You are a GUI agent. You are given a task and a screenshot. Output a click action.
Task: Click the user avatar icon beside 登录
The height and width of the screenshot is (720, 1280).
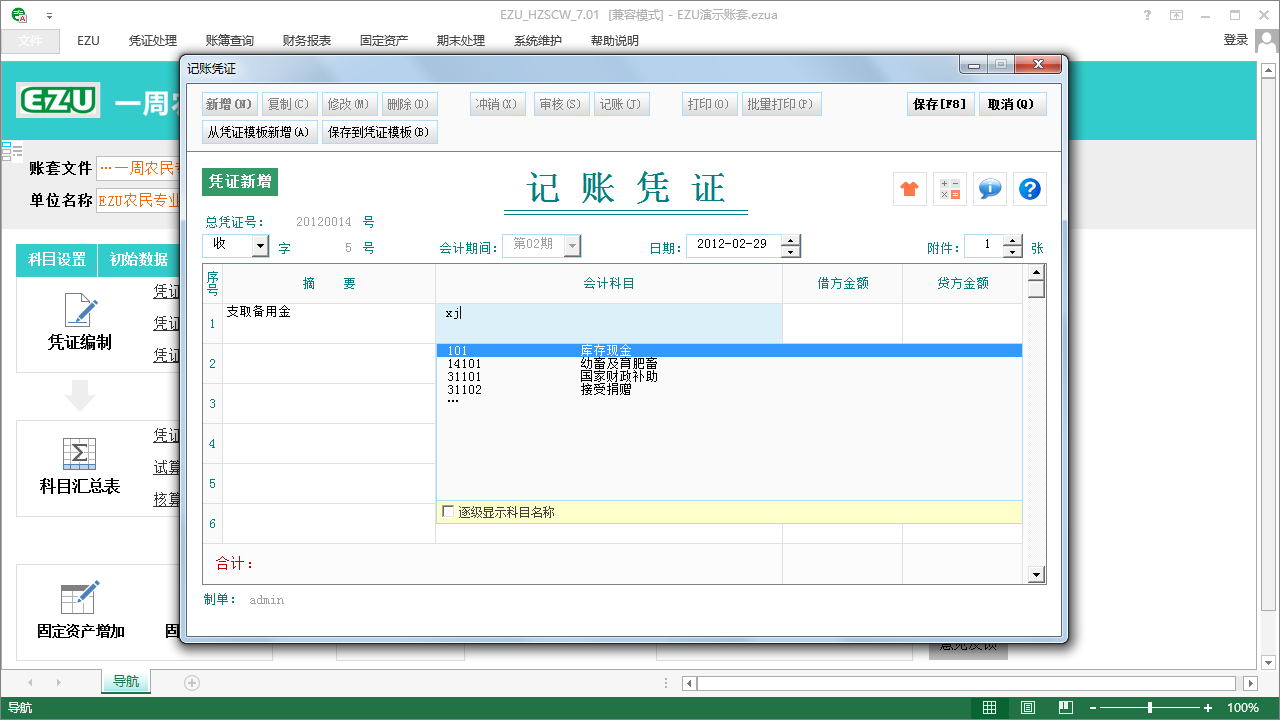pos(1266,41)
